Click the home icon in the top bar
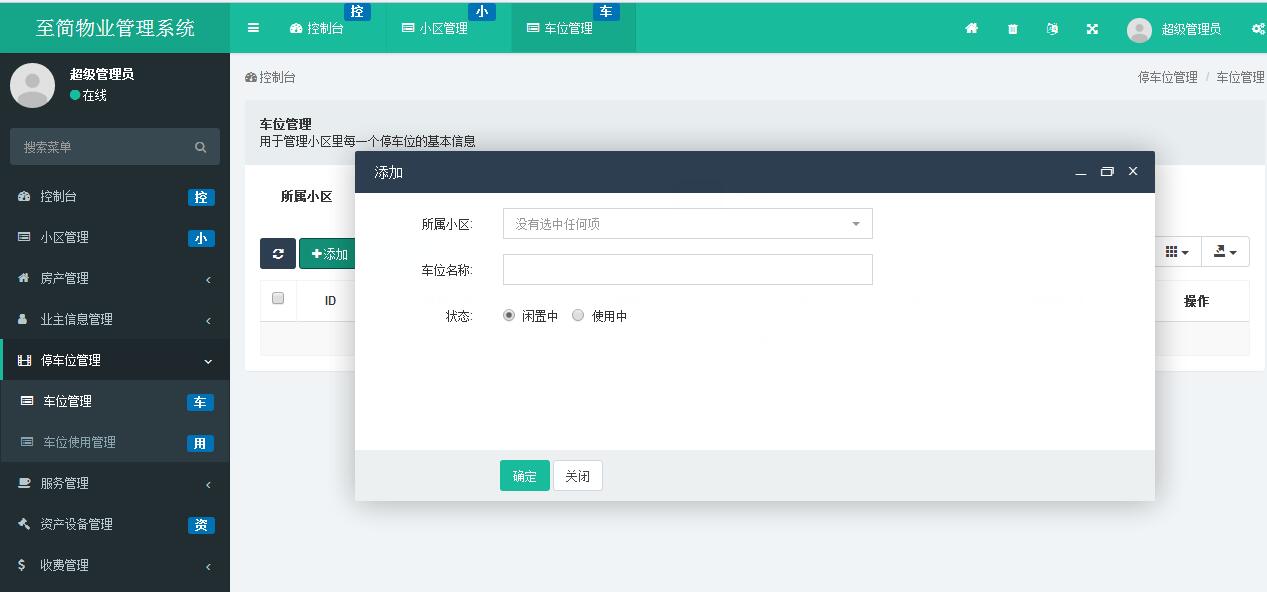1267x592 pixels. (971, 29)
